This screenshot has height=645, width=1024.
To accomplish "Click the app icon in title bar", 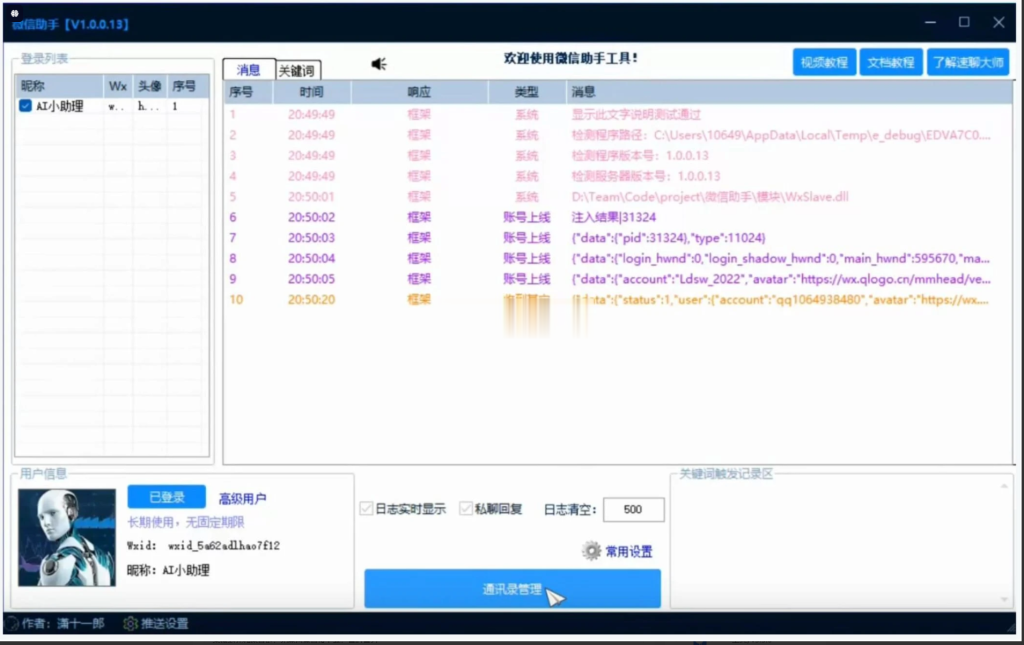I will 14,12.
